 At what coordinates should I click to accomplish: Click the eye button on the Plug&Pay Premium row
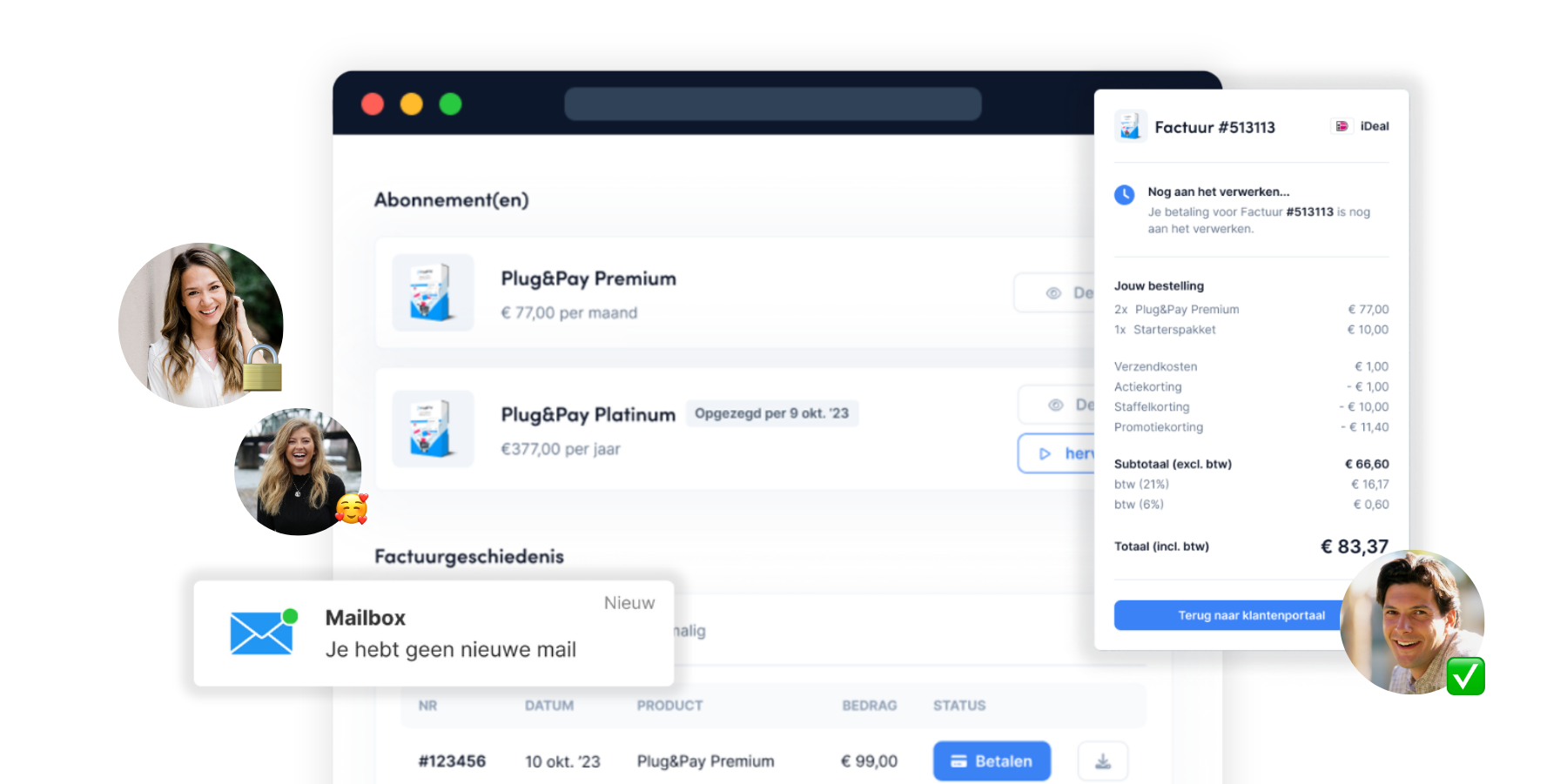(1054, 292)
